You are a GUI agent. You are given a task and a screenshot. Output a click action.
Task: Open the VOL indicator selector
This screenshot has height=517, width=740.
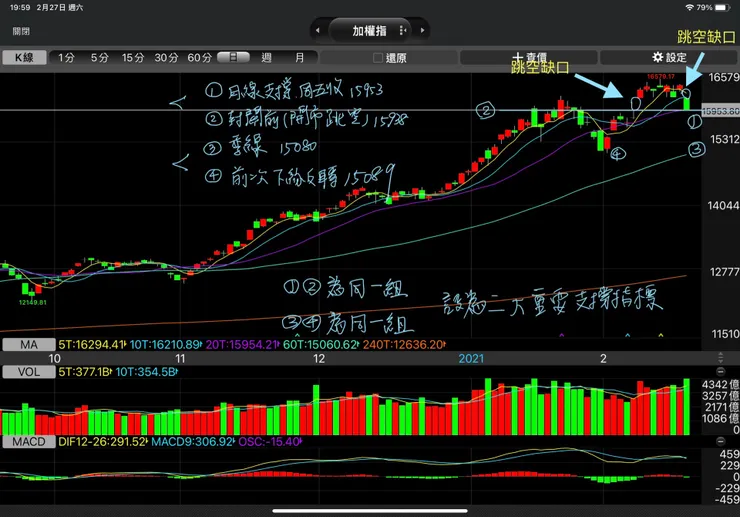(x=29, y=372)
